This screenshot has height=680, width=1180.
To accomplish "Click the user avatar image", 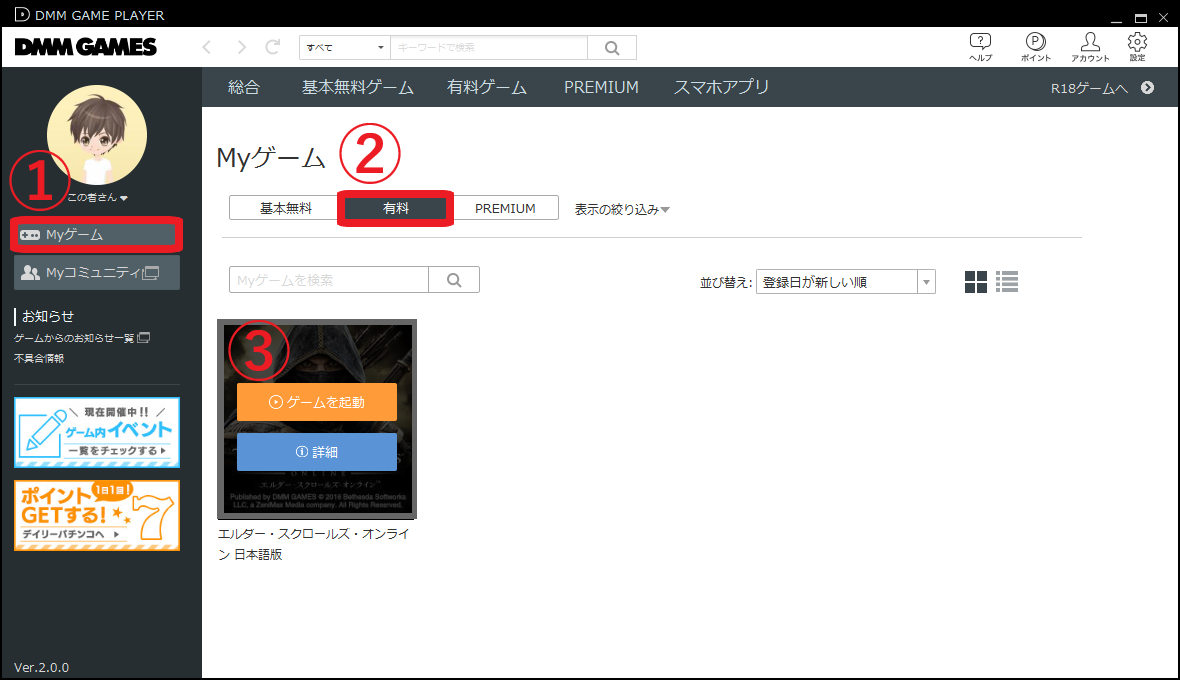I will pos(97,135).
